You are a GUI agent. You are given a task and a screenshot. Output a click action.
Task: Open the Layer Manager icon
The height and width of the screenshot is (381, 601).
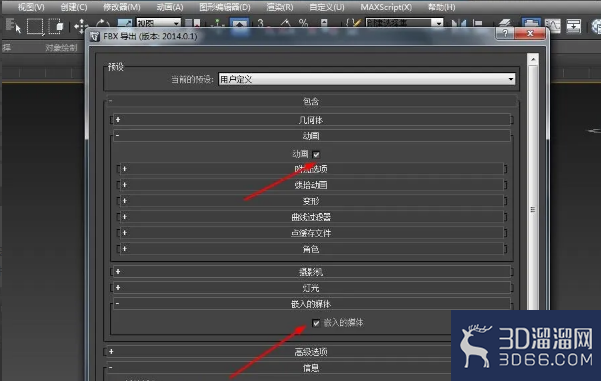(x=506, y=24)
